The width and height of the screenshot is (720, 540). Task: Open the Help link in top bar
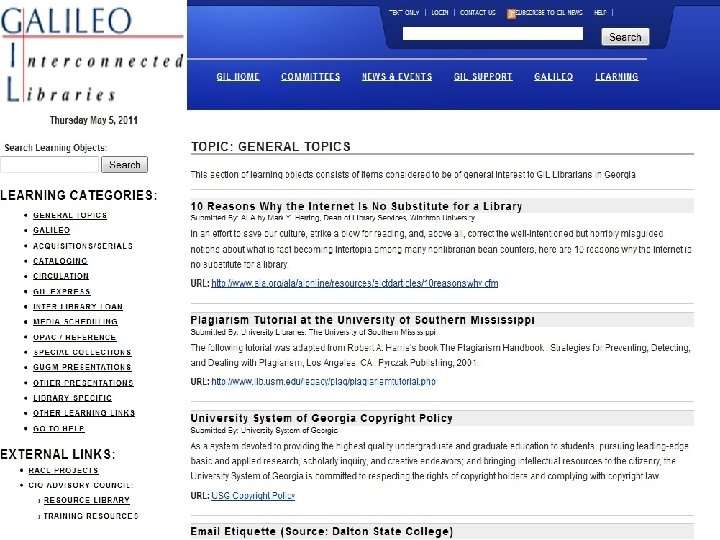click(x=600, y=12)
